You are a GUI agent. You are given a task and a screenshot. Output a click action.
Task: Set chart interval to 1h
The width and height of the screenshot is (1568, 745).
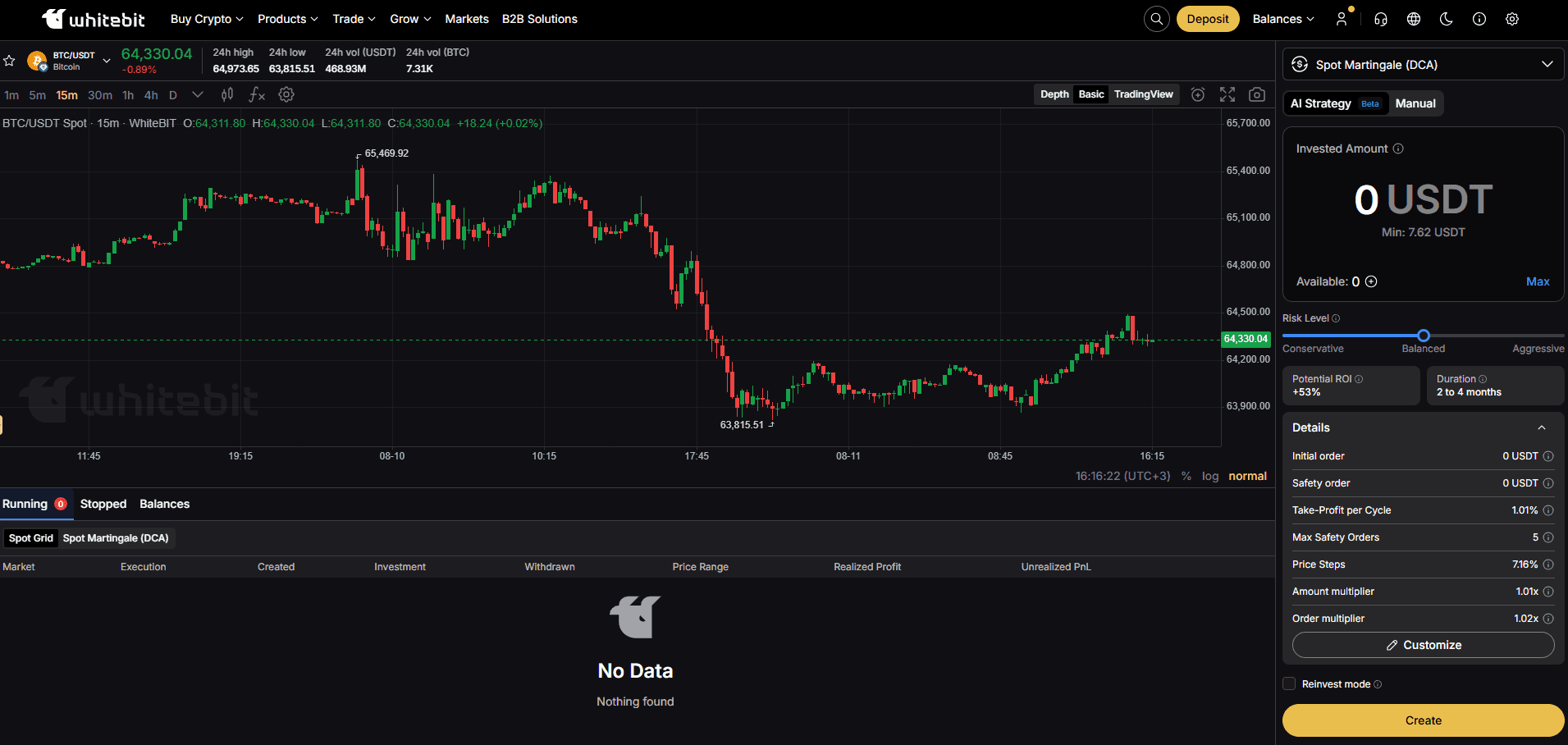[x=128, y=95]
